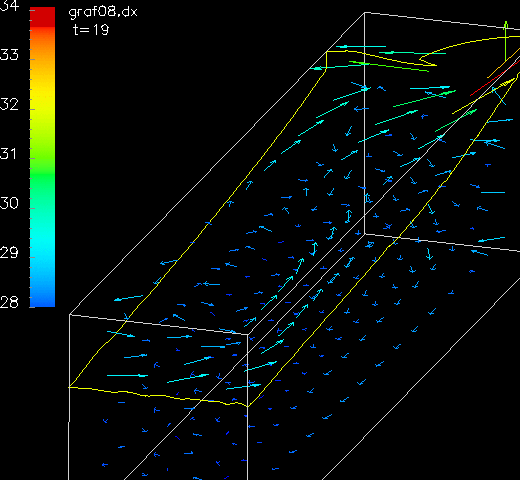Click the 32 label on the scale
The width and height of the screenshot is (520, 480).
(9, 104)
